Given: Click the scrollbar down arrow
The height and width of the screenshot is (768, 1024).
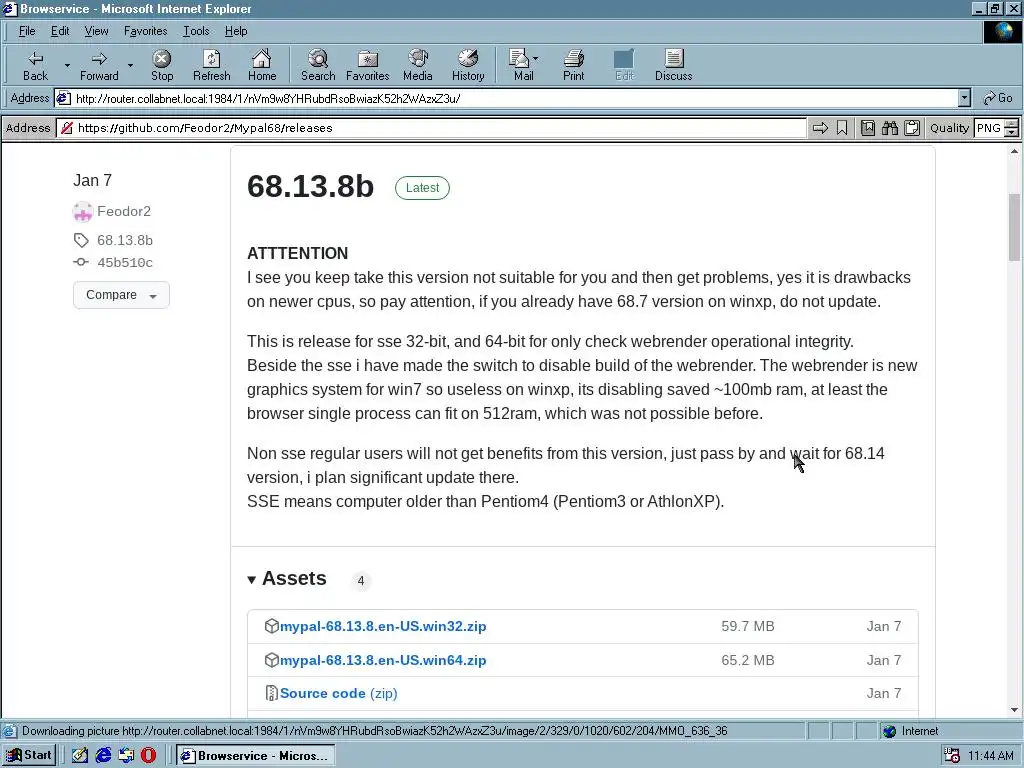Looking at the screenshot, I should click(x=1014, y=709).
